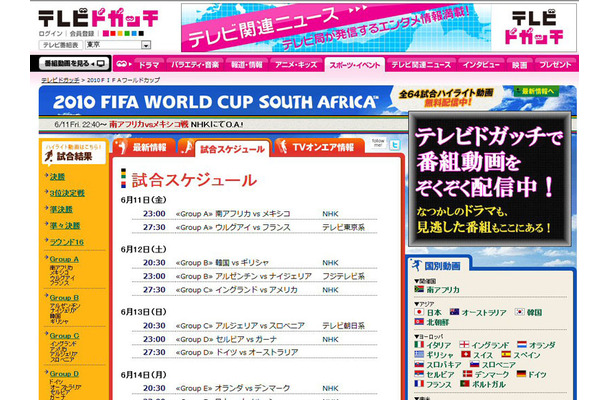Viewport: 610px width, 400px height.
Task: Open the アニメ・キッズ menu tab
Action: click(x=296, y=65)
